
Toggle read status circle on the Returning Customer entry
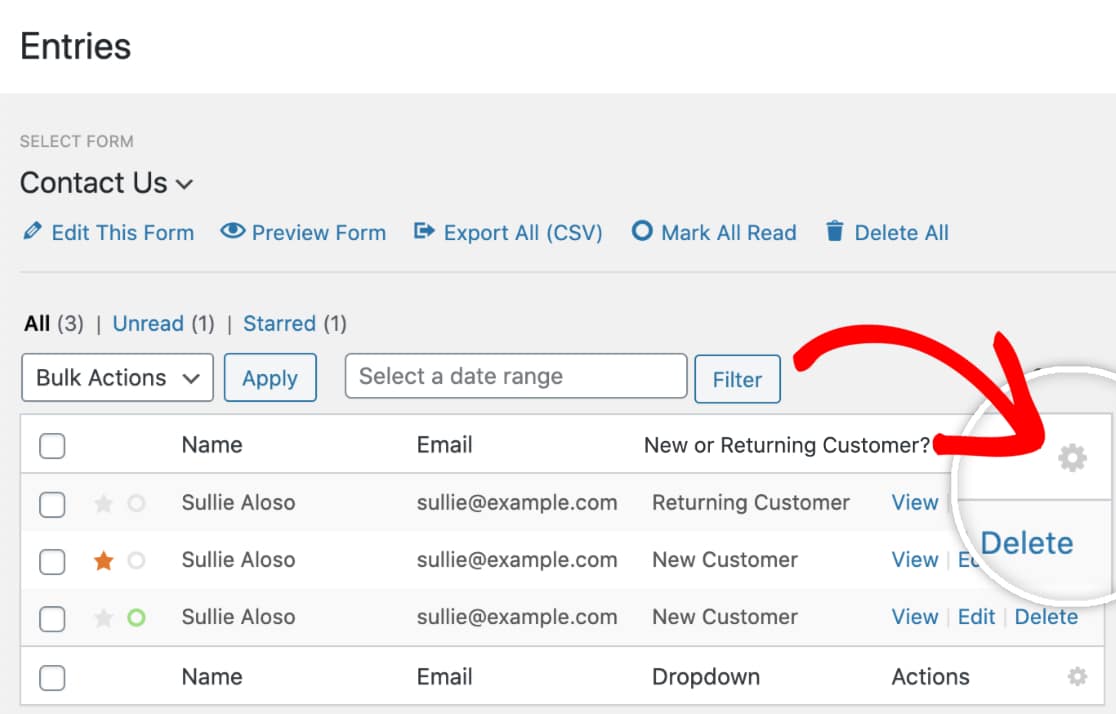tap(137, 504)
